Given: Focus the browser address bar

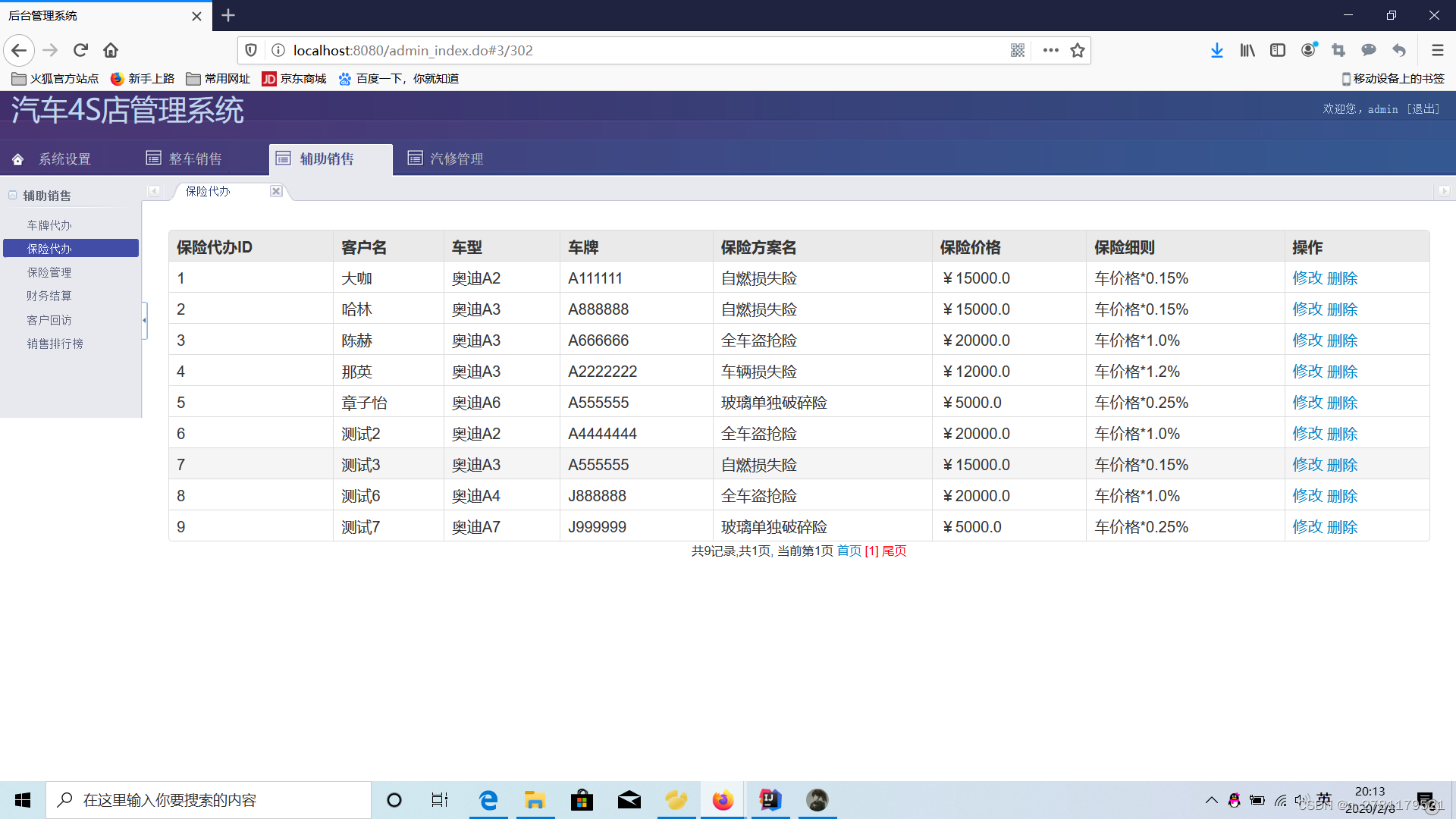Looking at the screenshot, I should (645, 50).
